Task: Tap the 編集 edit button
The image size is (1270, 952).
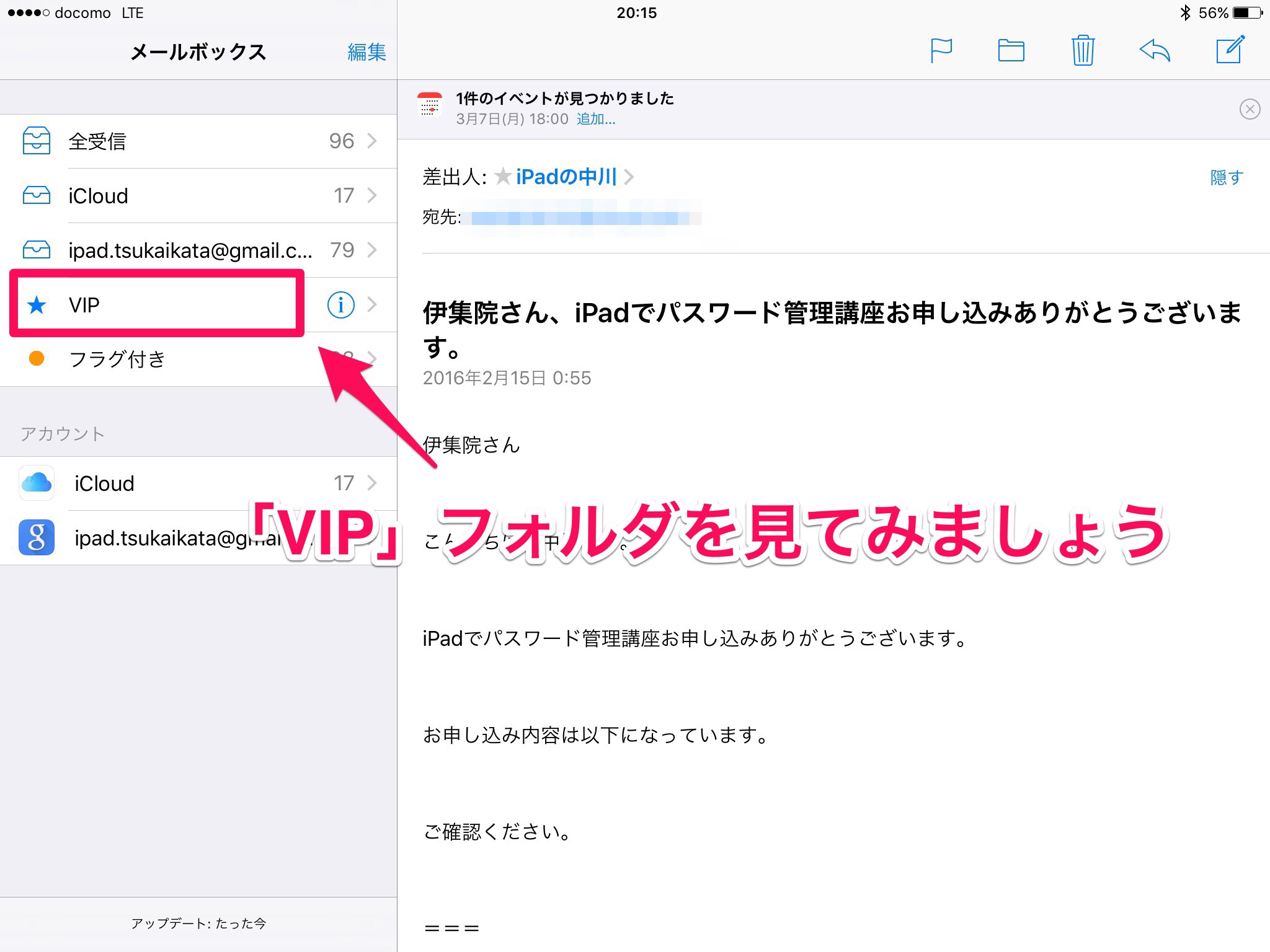Action: pyautogui.click(x=366, y=52)
